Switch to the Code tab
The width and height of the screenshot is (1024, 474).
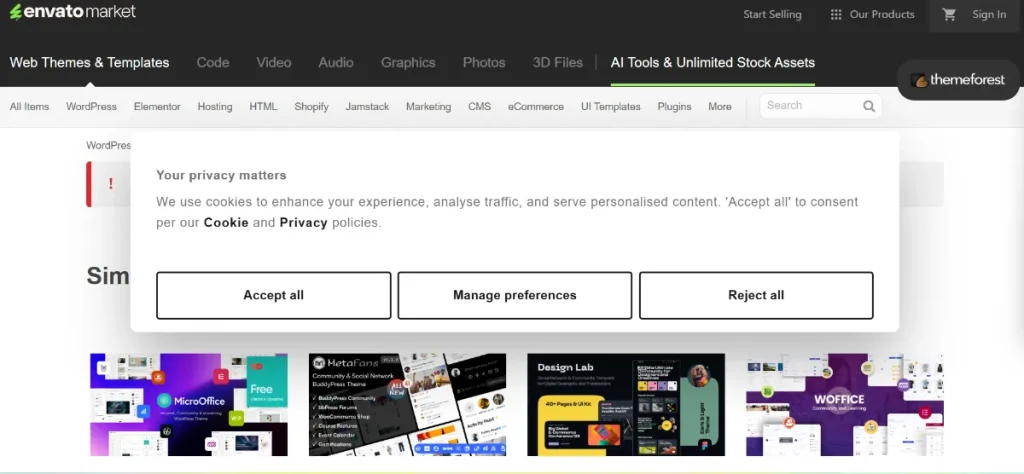coord(212,62)
